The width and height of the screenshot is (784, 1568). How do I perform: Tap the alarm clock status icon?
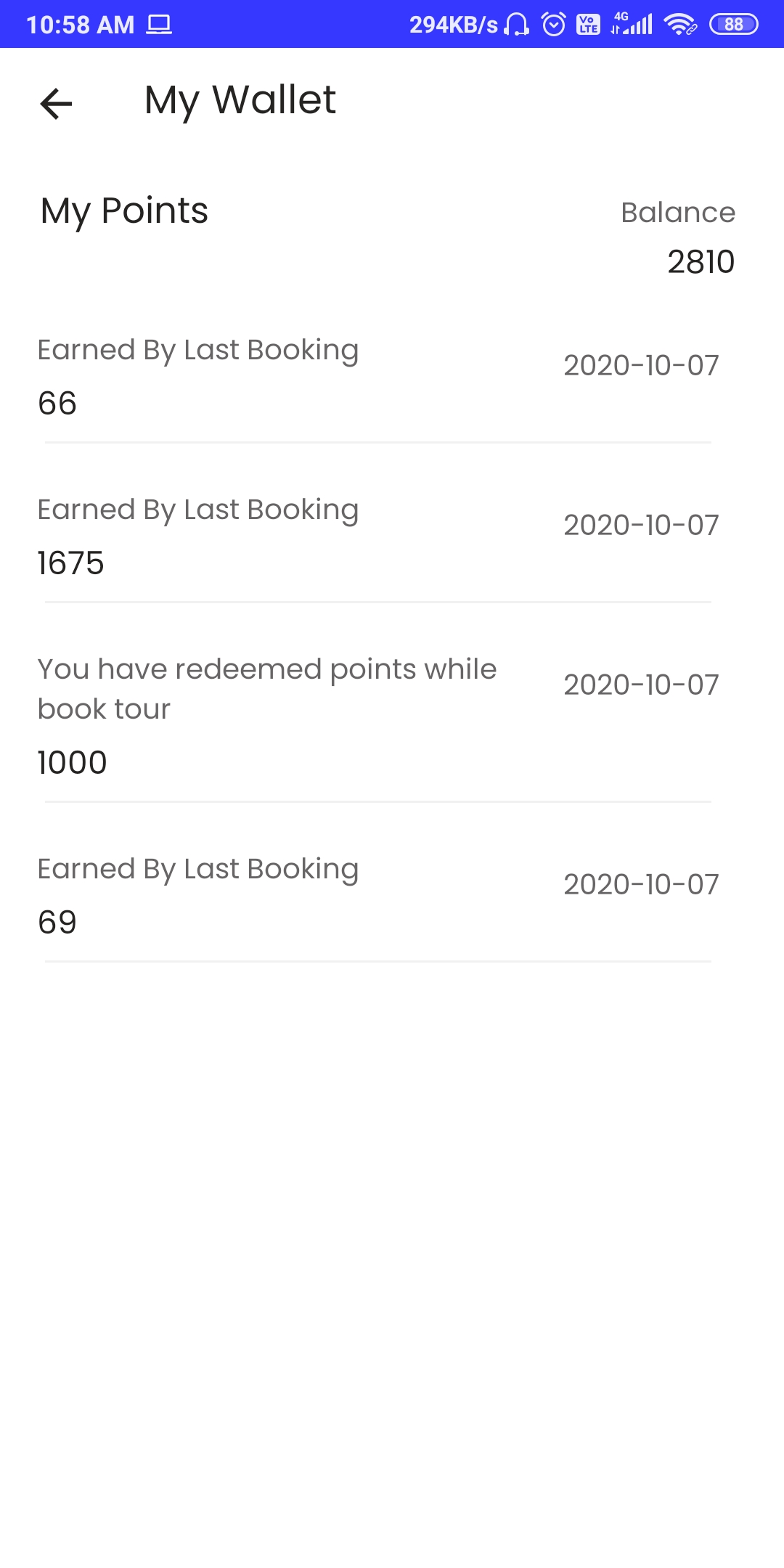554,25
